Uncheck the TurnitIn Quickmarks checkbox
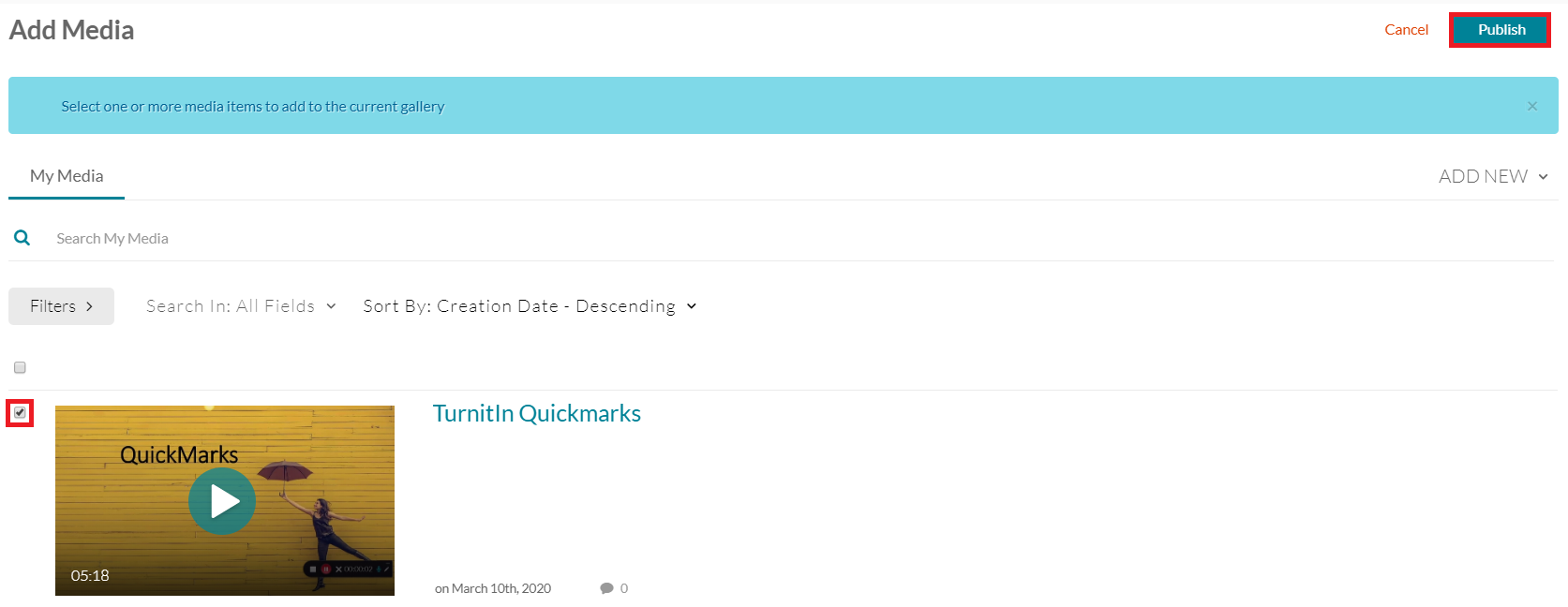The height and width of the screenshot is (607, 1568). point(20,413)
